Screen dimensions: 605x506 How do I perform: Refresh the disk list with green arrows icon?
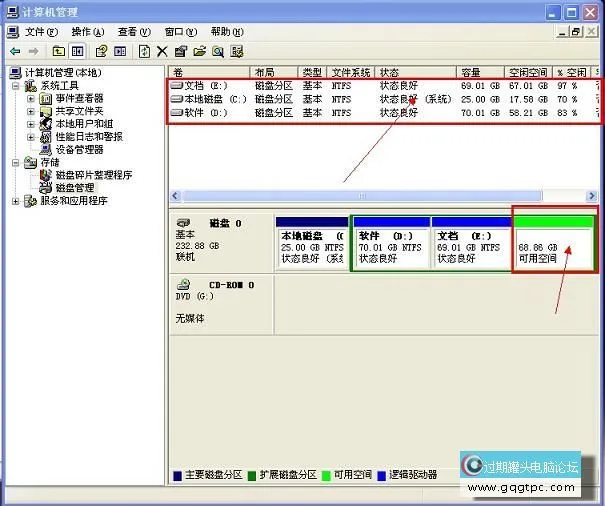pyautogui.click(x=144, y=51)
